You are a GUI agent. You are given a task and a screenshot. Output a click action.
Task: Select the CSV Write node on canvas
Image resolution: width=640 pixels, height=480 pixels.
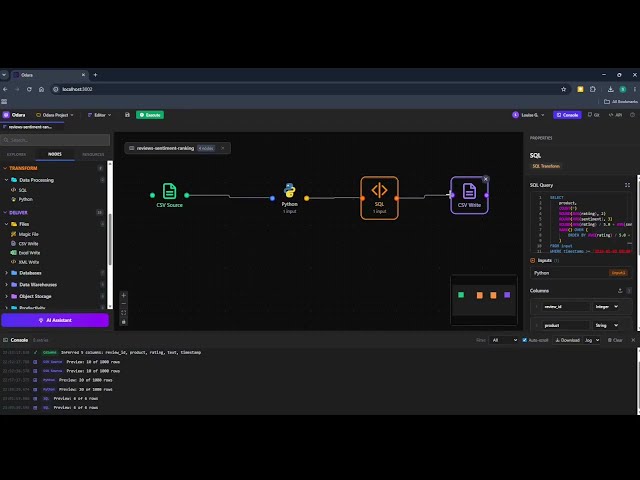click(469, 195)
